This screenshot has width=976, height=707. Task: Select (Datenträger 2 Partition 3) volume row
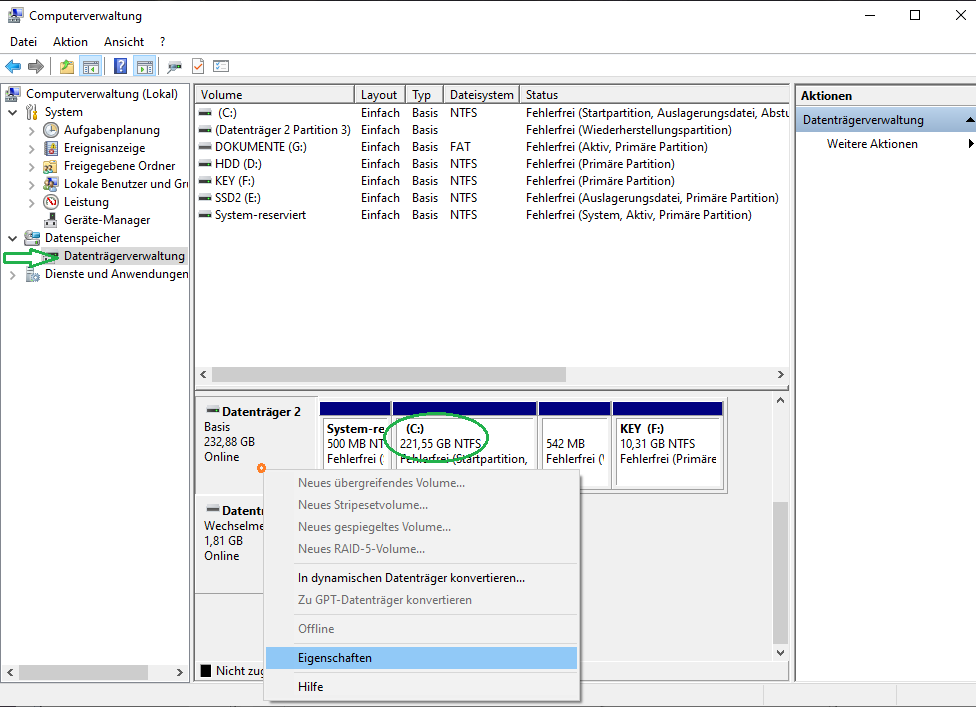492,129
